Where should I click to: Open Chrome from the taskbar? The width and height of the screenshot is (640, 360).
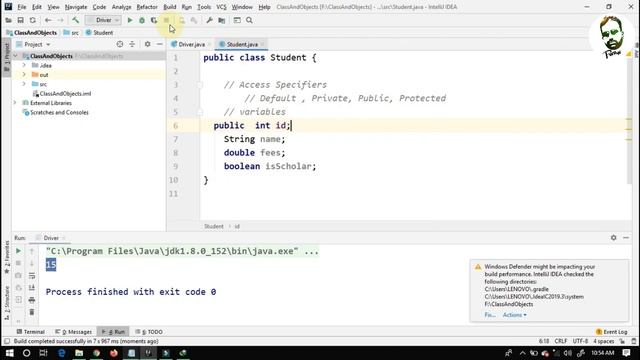[x=97, y=353]
